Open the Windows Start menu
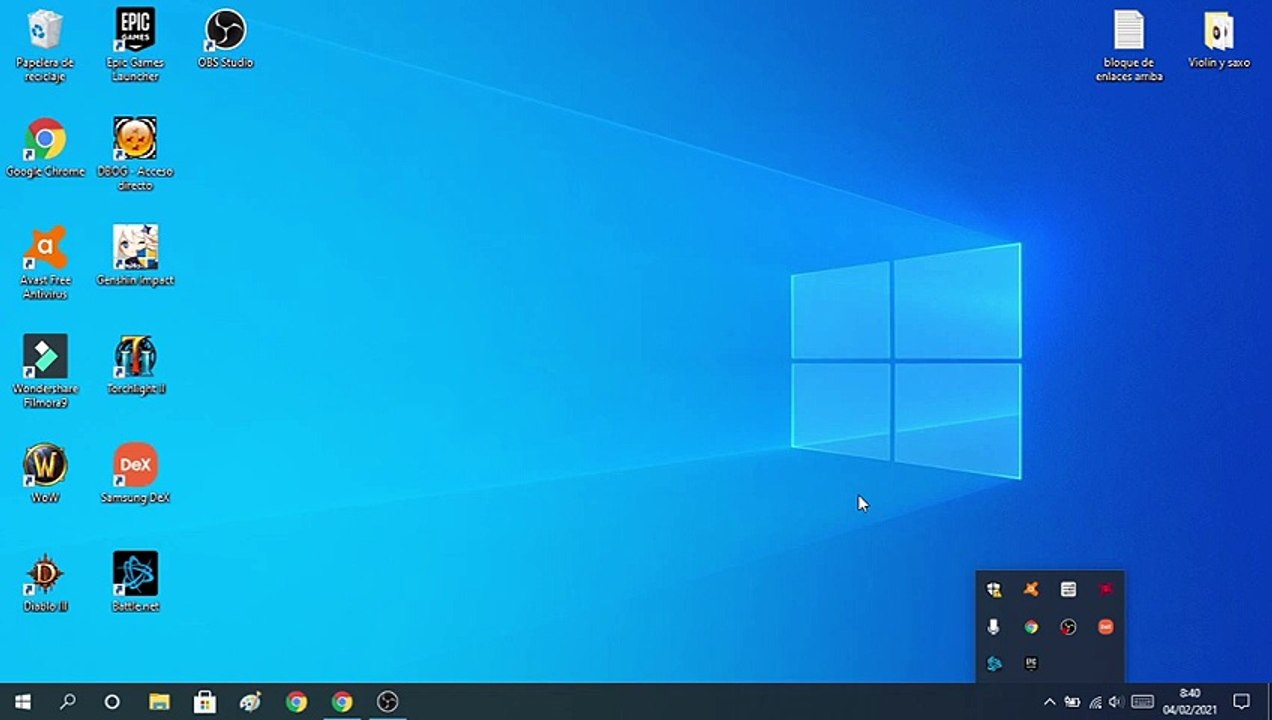This screenshot has height=720, width=1272. click(22, 702)
